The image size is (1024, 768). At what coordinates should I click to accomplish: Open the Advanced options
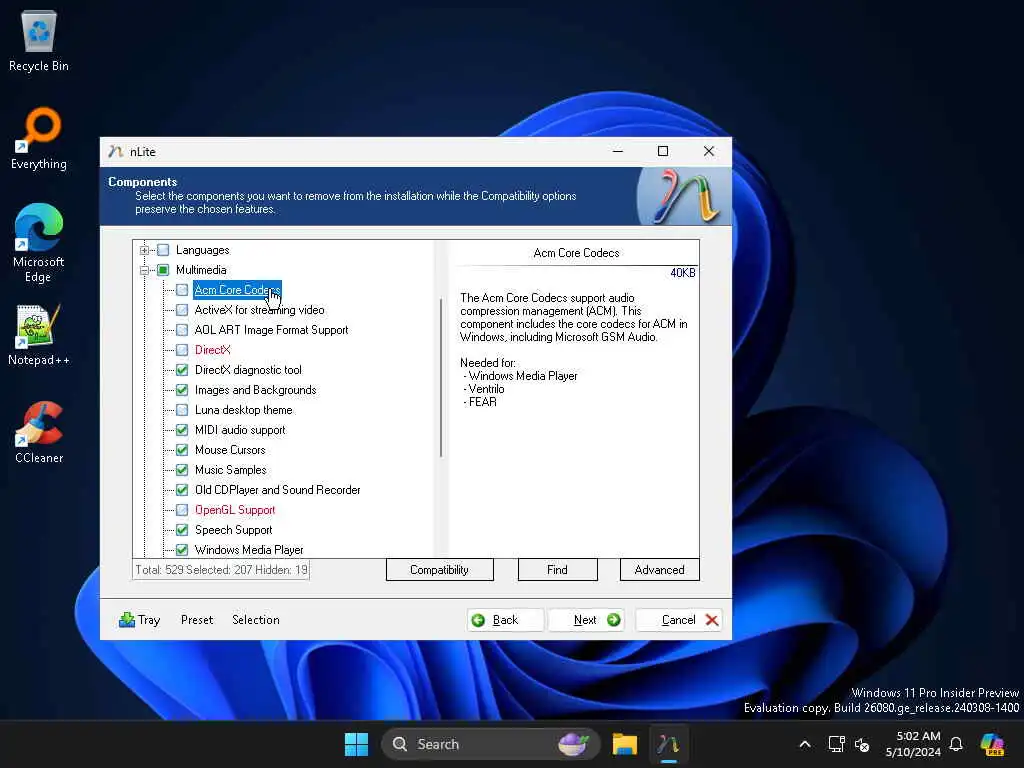(x=659, y=569)
